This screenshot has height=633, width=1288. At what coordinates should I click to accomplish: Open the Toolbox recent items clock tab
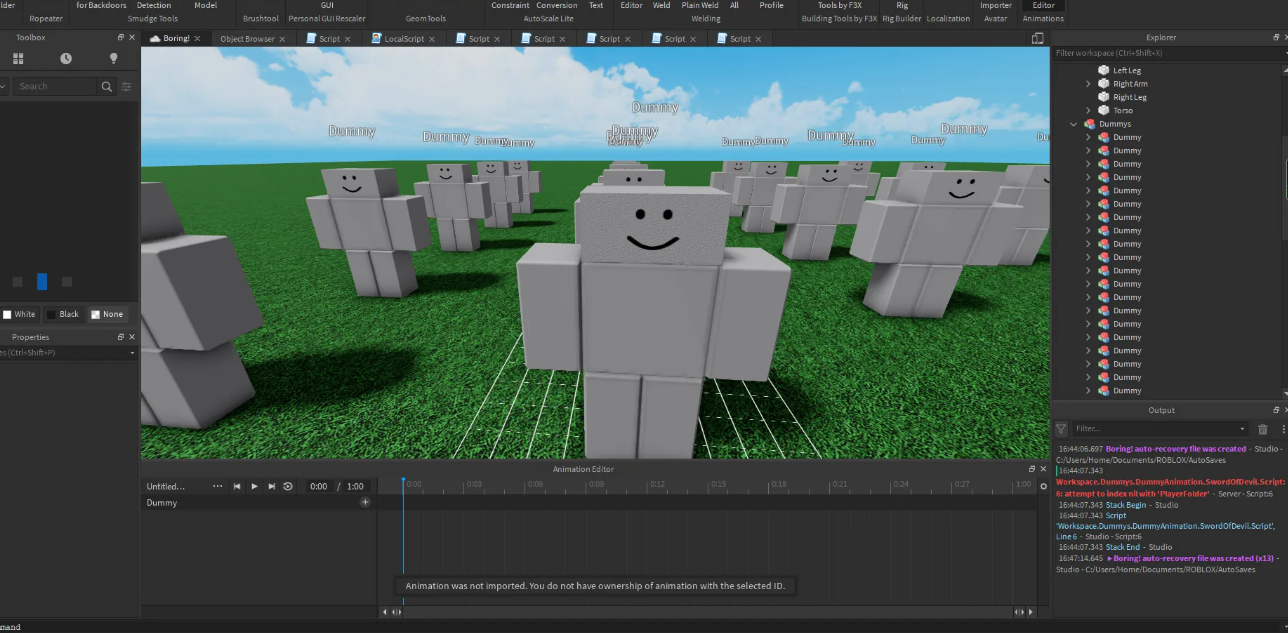tap(66, 59)
